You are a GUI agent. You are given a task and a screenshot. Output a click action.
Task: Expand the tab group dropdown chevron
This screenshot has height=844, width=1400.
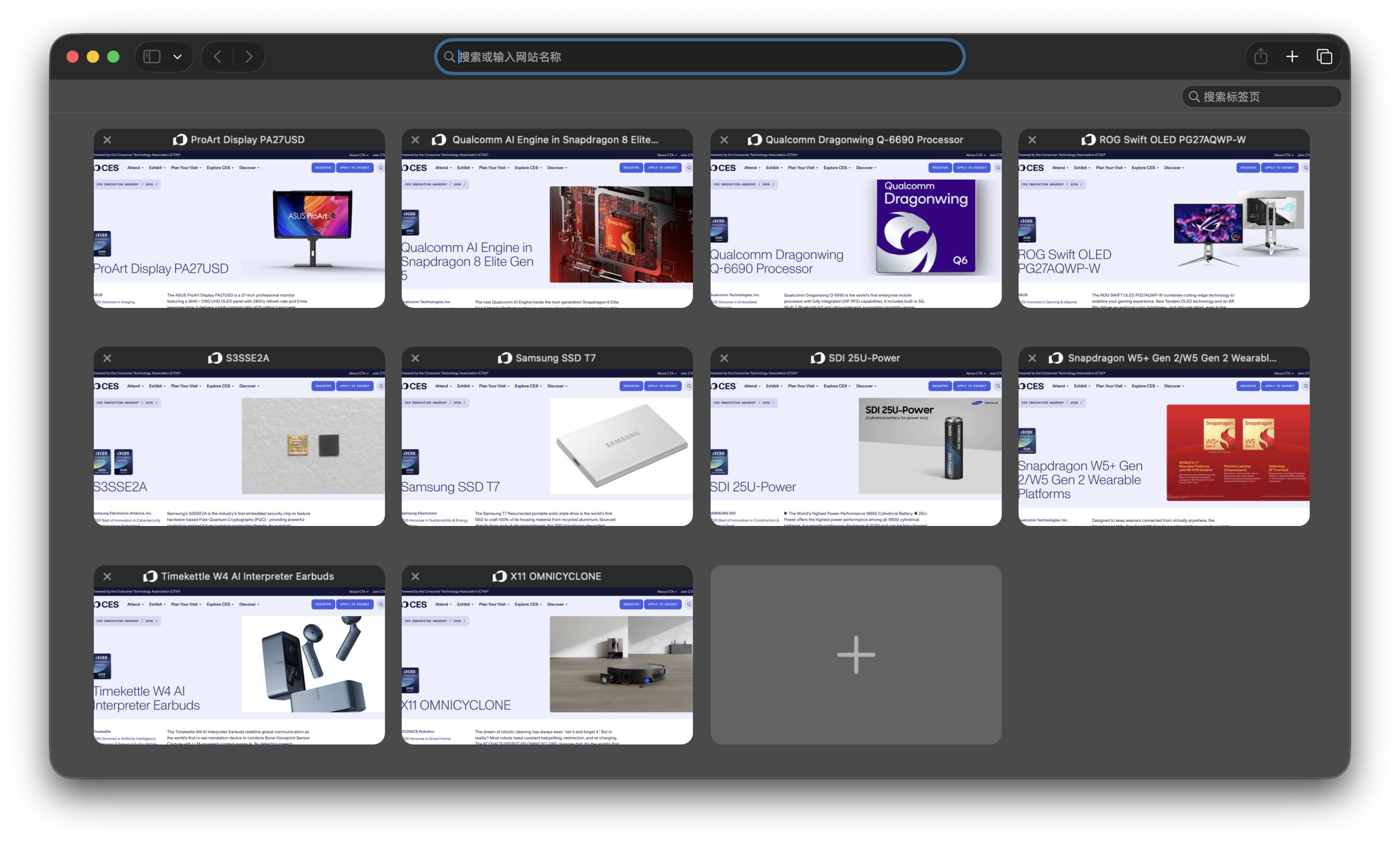click(x=177, y=57)
